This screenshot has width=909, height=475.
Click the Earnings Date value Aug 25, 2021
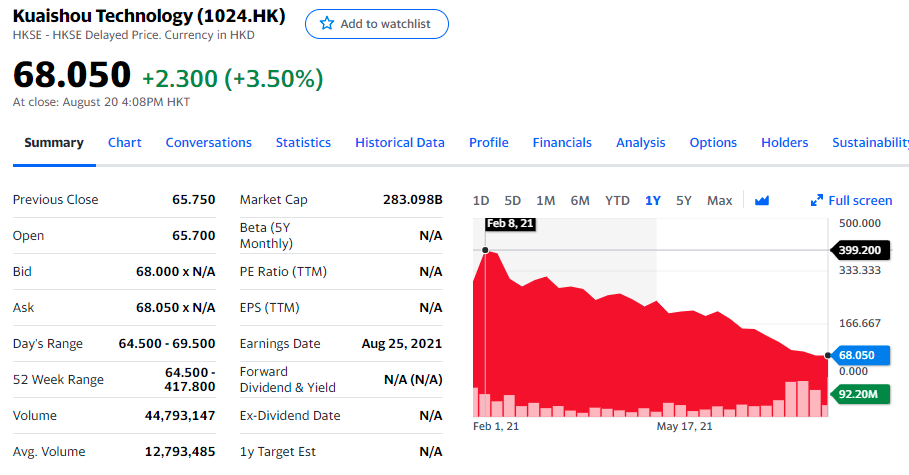click(402, 343)
